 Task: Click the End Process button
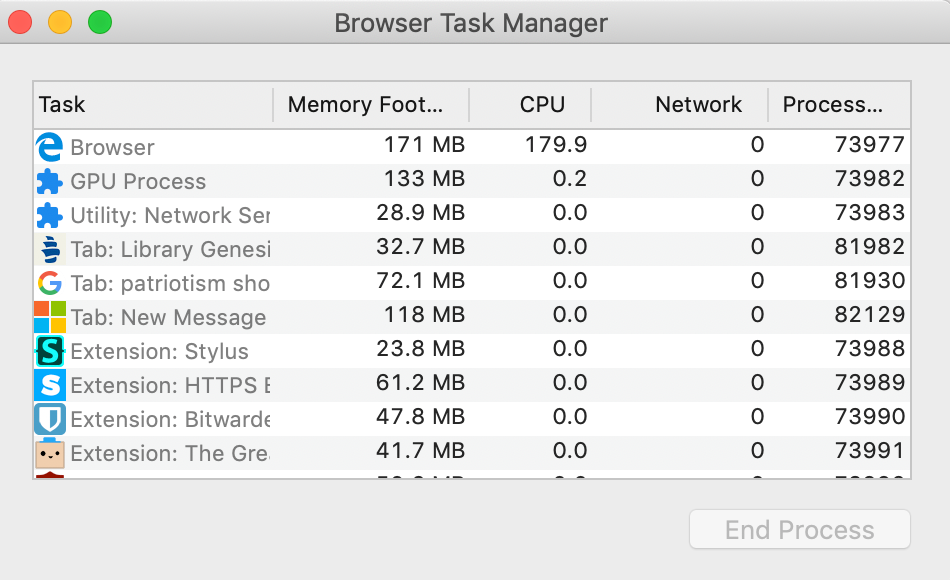(x=799, y=529)
